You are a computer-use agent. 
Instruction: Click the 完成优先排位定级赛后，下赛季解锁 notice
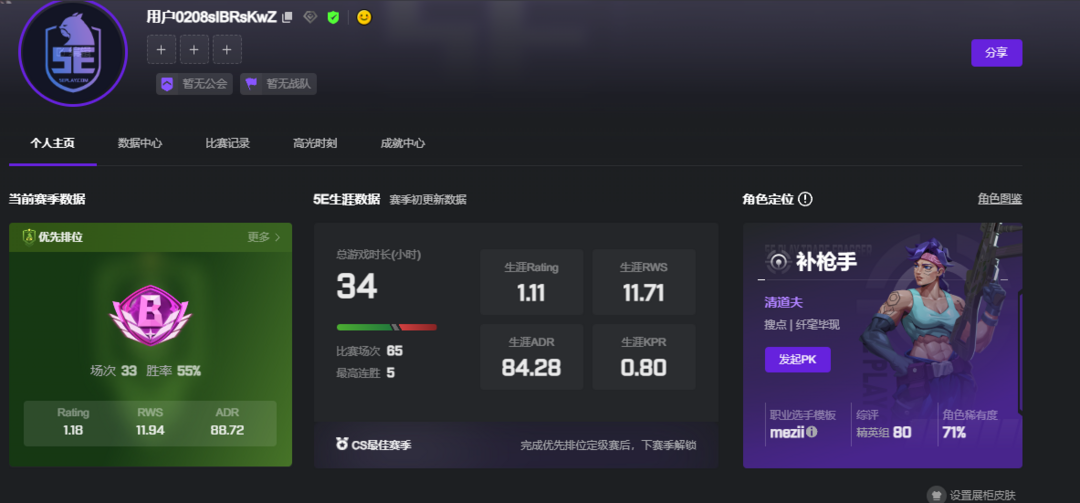point(608,445)
